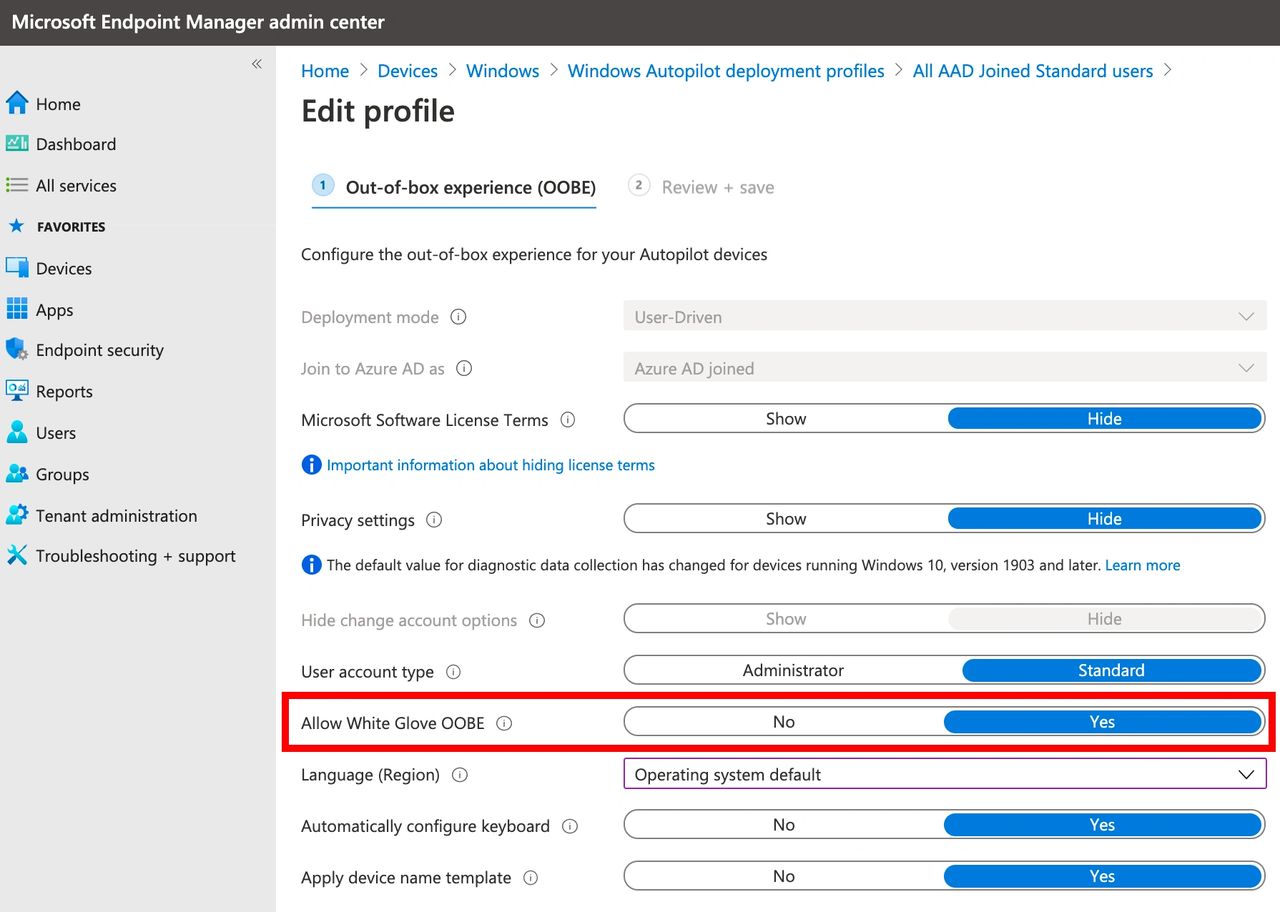Click the Troubleshooting + support wrench icon
1280x912 pixels.
pos(17,555)
